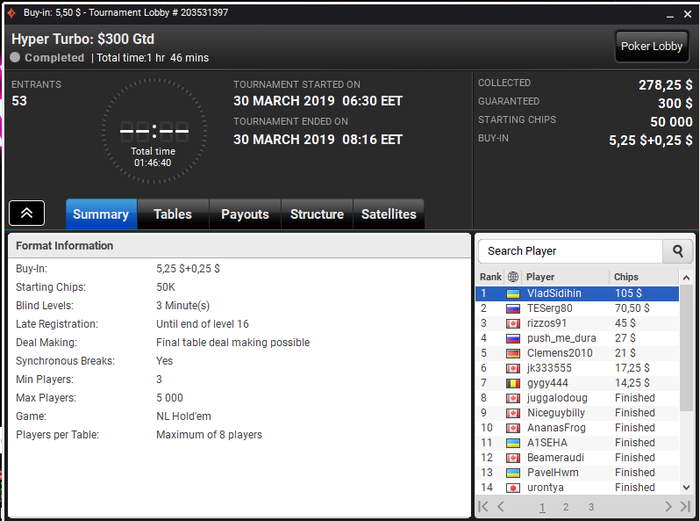Go to first page of player list
The width and height of the screenshot is (700, 521).
[483, 506]
